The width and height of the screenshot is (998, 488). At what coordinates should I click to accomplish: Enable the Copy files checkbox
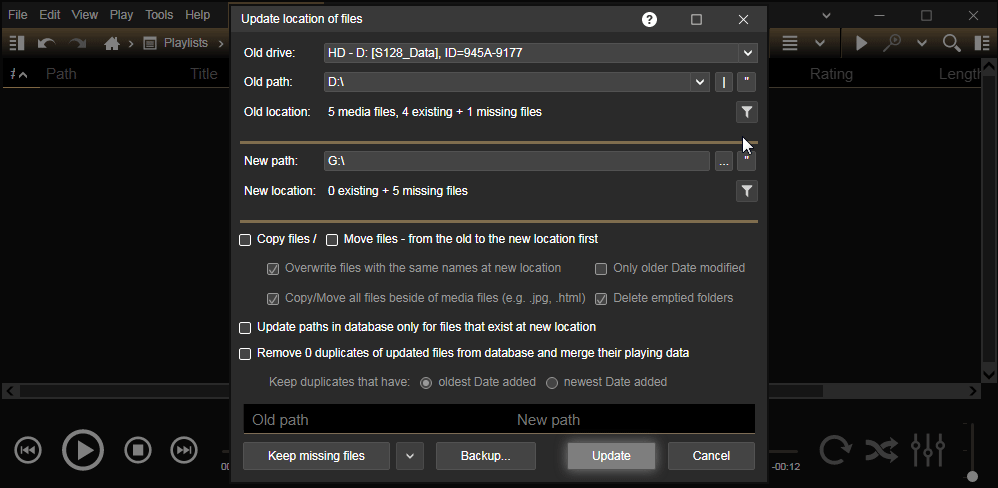(245, 240)
